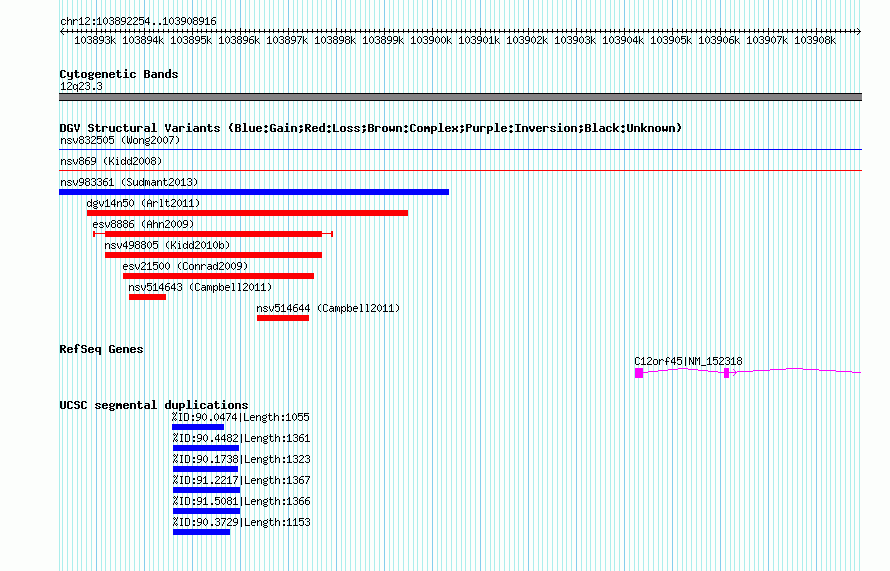The width and height of the screenshot is (890, 571).
Task: Select the short red nsv514643 bar
Action: coord(148,297)
